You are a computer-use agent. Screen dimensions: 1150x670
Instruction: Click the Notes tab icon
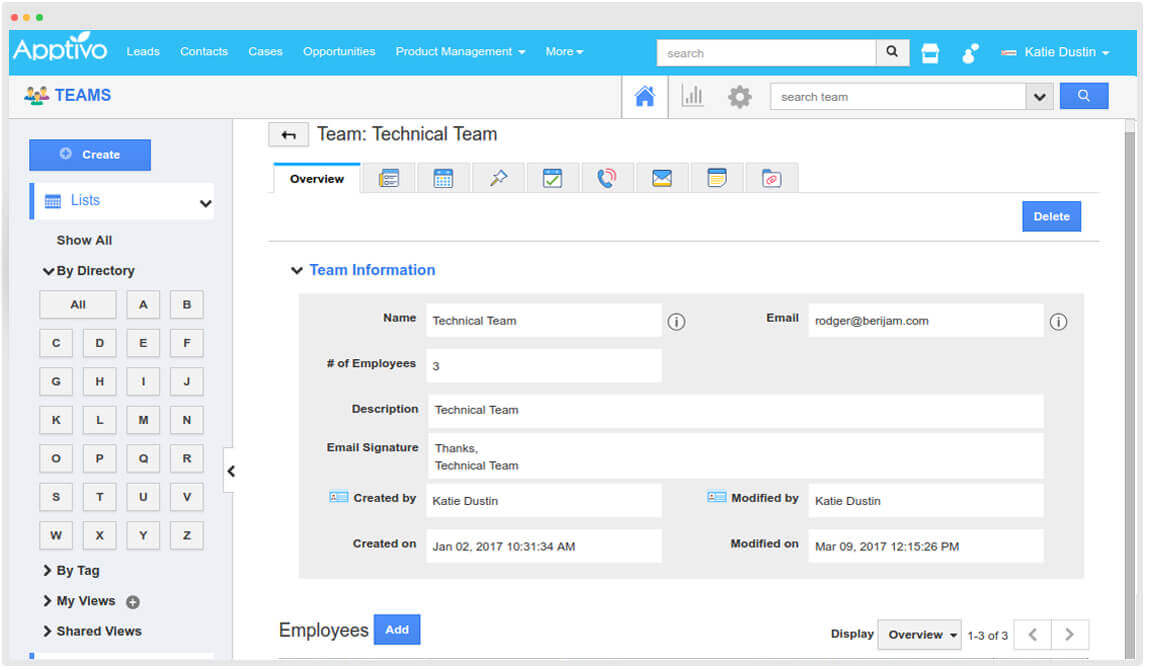[717, 176]
